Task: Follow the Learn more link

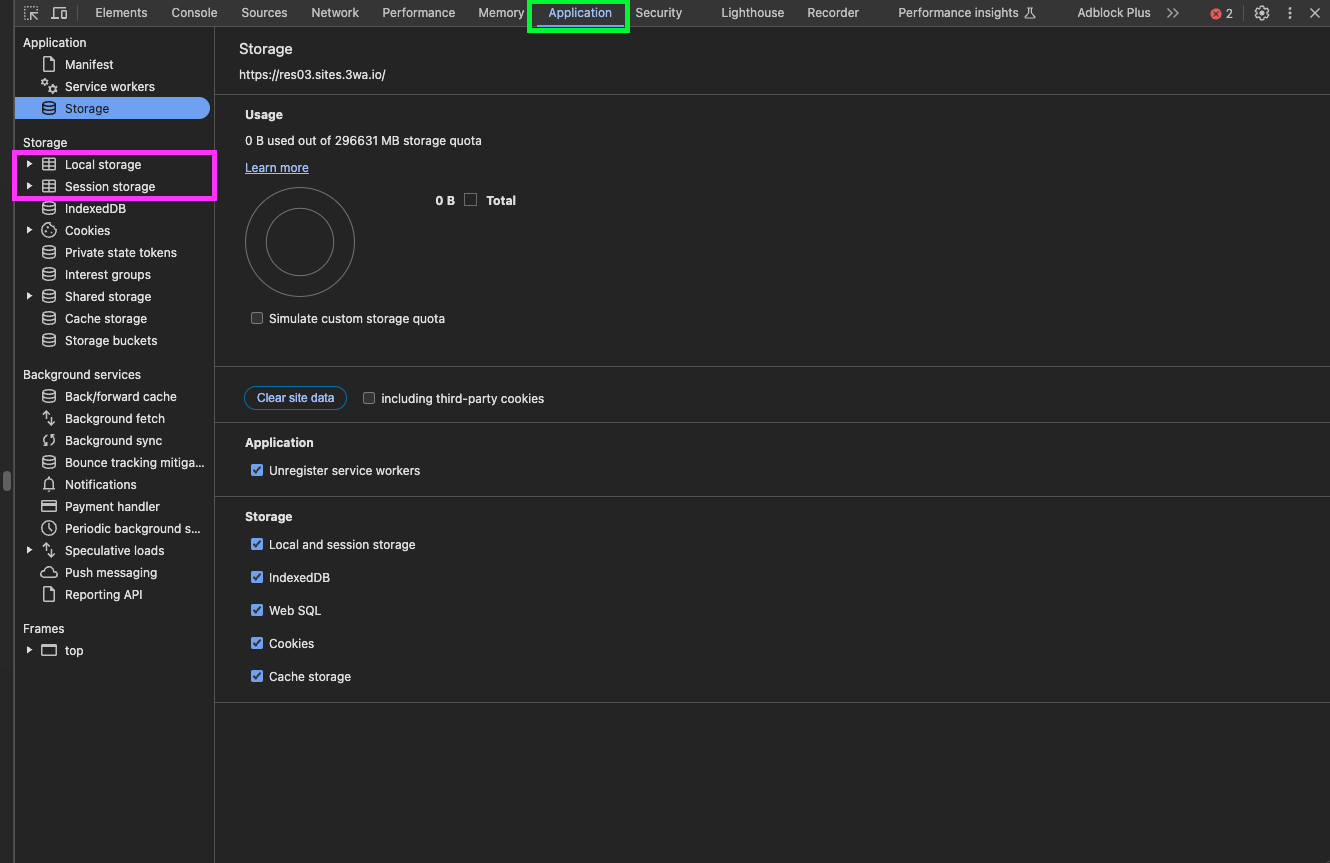Action: tap(277, 168)
